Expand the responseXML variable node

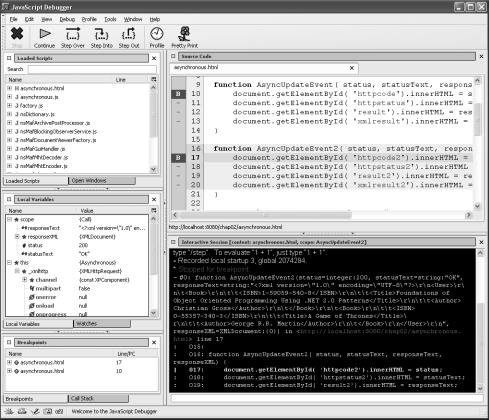(x=17, y=237)
